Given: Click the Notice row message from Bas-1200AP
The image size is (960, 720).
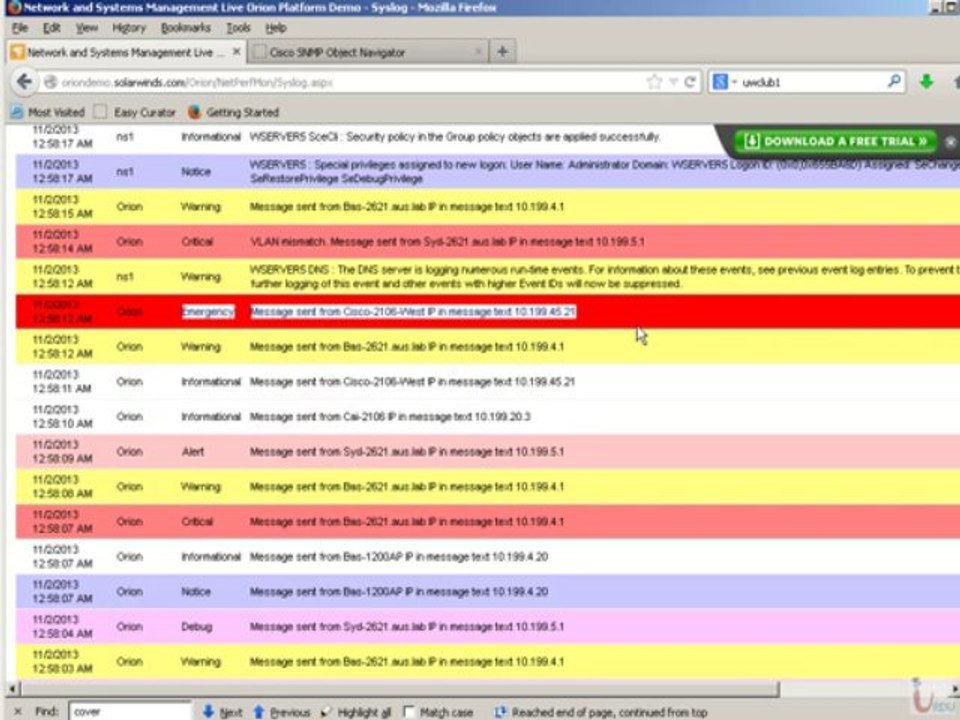Looking at the screenshot, I should [399, 592].
